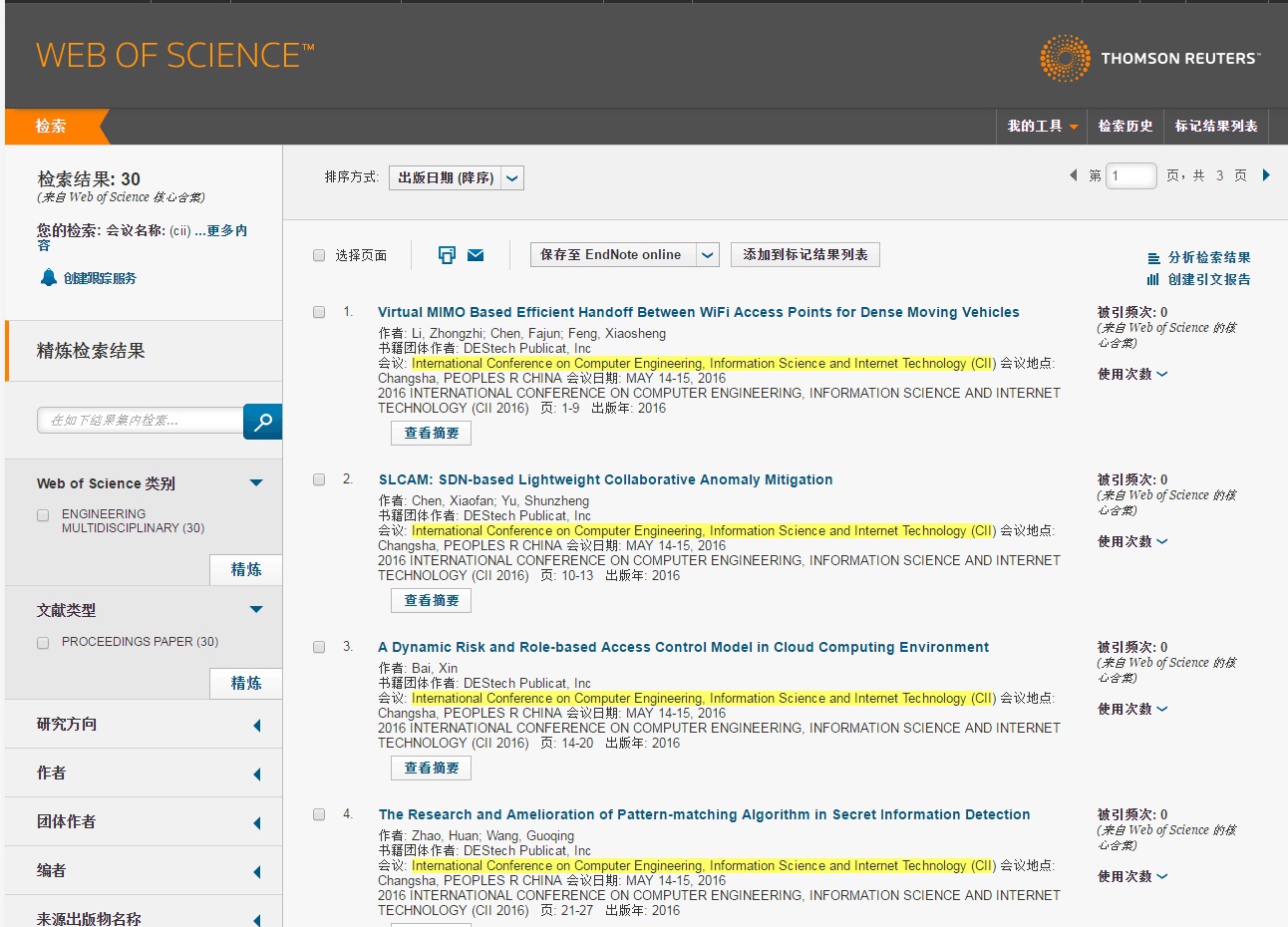Viewport: 1288px width, 927px height.
Task: Expand 使用次数 for result 1
Action: click(1132, 374)
